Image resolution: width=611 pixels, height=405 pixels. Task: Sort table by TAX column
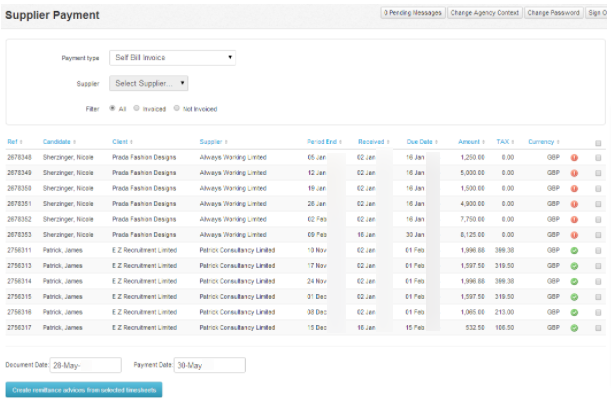[x=505, y=141]
